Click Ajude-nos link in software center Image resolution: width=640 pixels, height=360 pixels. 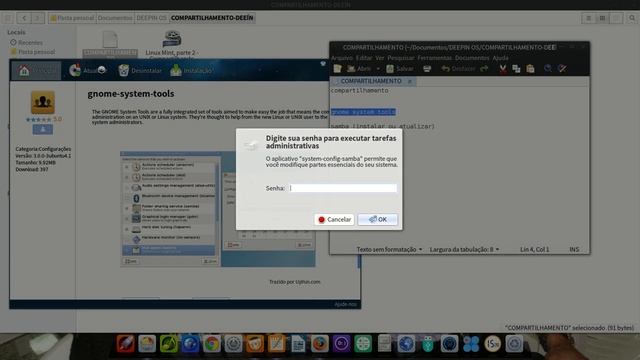(345, 304)
